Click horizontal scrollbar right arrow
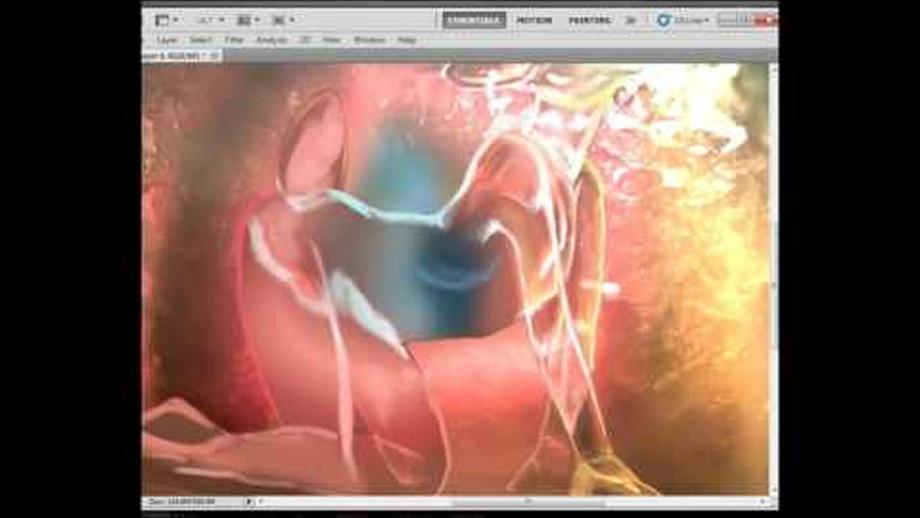Viewport: 920px width, 518px height. pyautogui.click(x=762, y=502)
